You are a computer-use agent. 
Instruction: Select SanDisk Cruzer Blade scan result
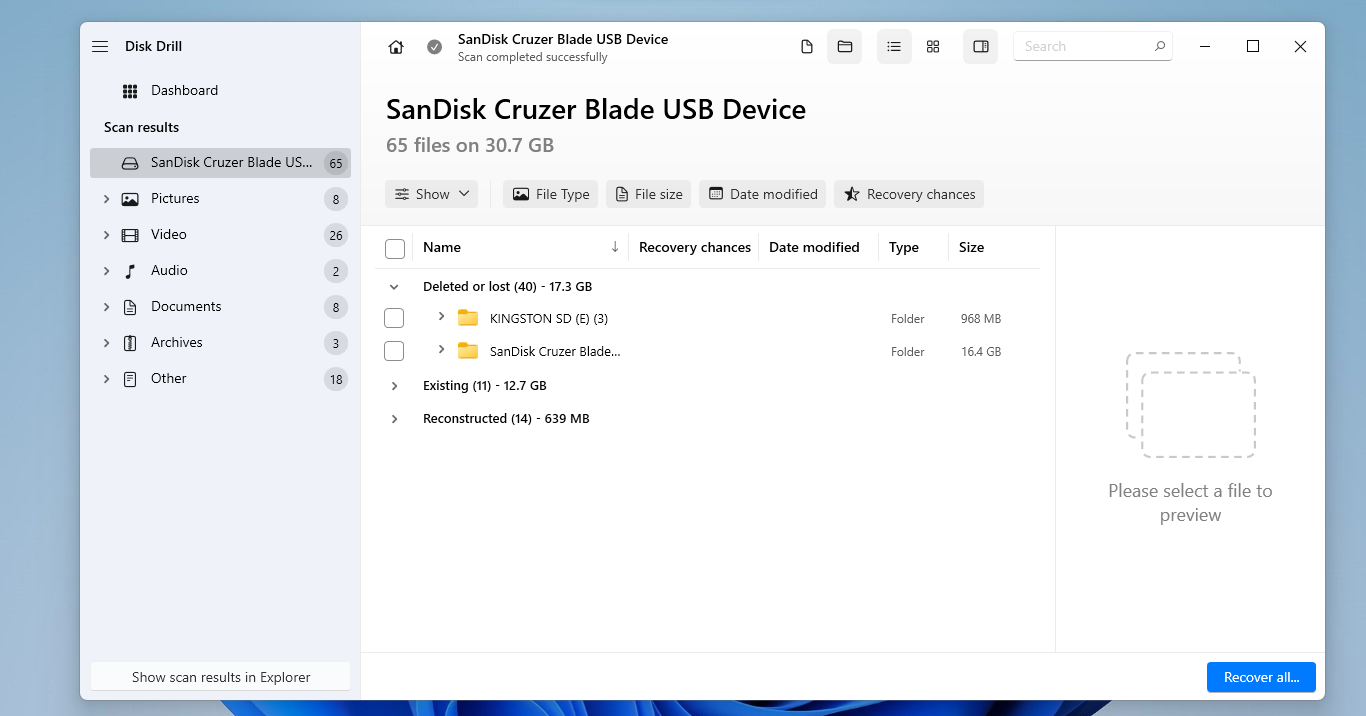pyautogui.click(x=220, y=163)
